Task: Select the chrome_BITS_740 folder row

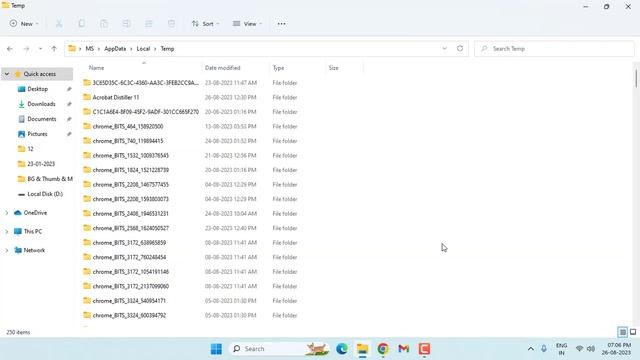Action: (128, 141)
